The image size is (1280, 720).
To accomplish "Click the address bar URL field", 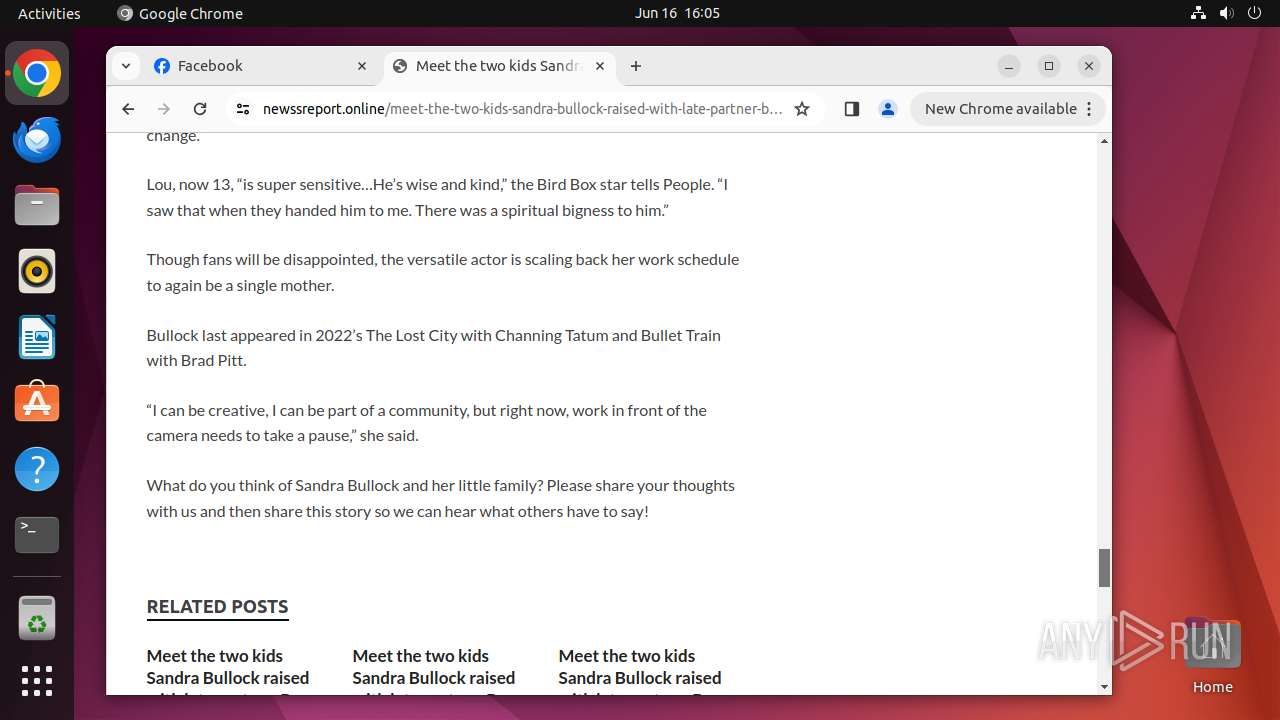I will [522, 109].
